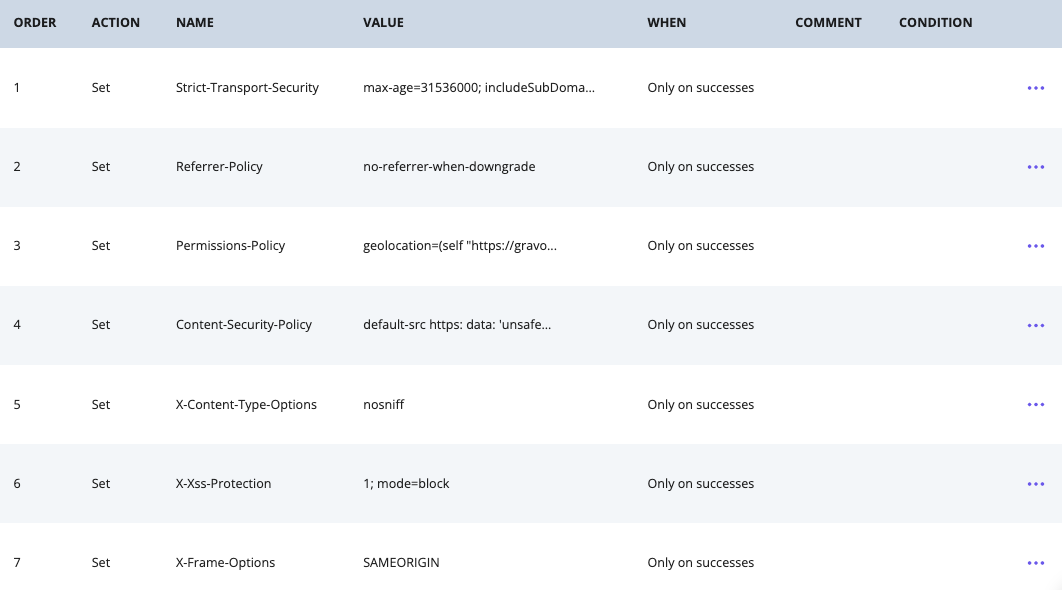Viewport: 1062px width, 590px height.
Task: Open the more actions menu for Content-Security-Policy
Action: pos(1036,325)
